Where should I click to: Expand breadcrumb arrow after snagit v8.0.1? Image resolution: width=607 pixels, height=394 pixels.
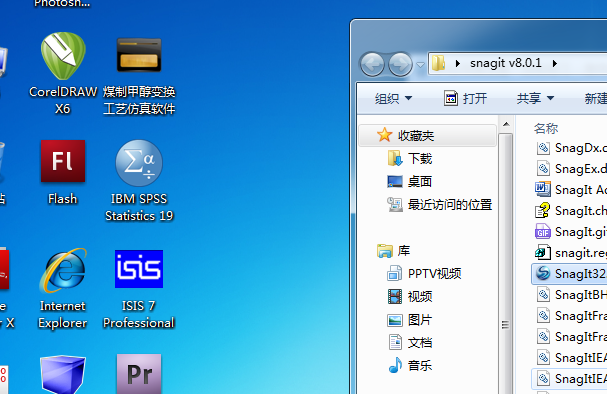tap(555, 63)
